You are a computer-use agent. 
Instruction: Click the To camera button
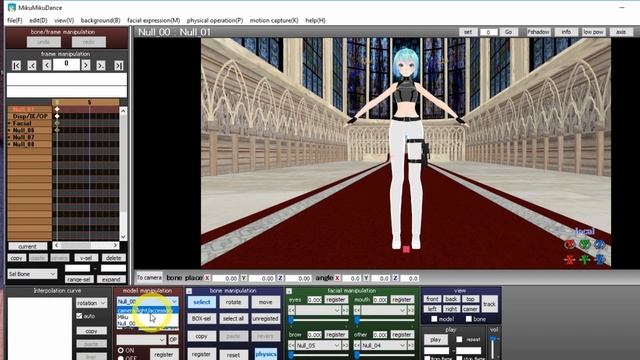tap(149, 278)
